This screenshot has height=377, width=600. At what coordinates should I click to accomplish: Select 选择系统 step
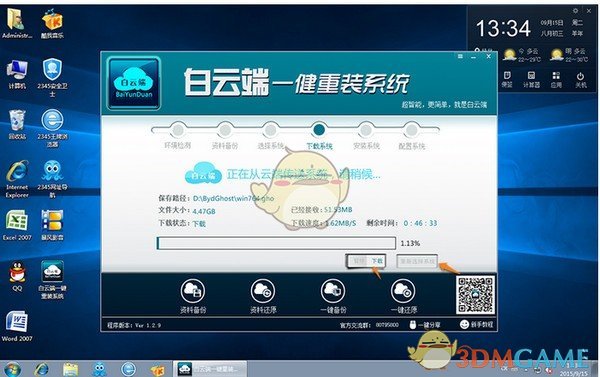(271, 136)
